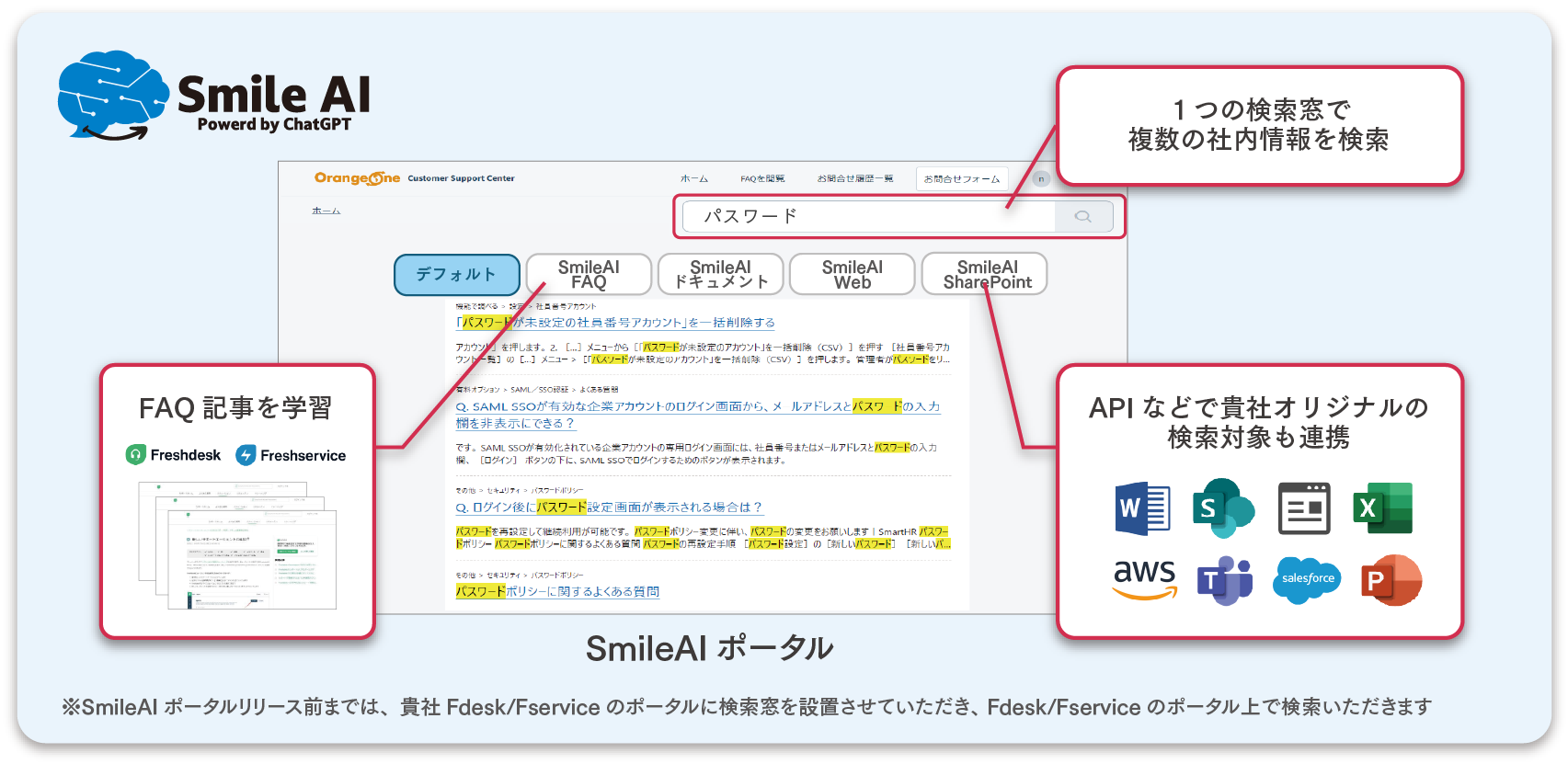Open the SmileAI SharePoint tab
The image size is (1568, 764).
pyautogui.click(x=985, y=274)
